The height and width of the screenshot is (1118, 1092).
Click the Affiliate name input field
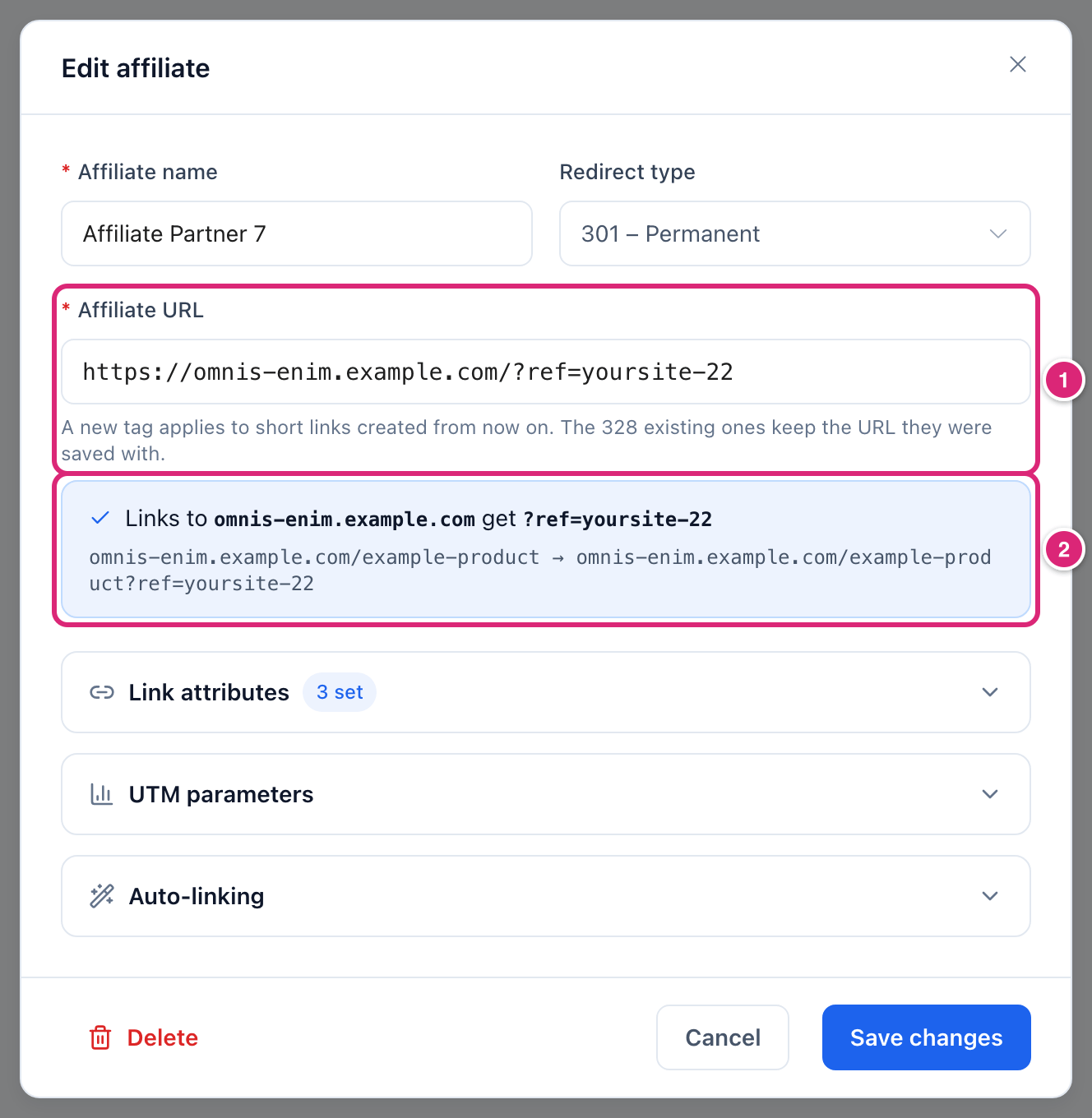pos(297,233)
